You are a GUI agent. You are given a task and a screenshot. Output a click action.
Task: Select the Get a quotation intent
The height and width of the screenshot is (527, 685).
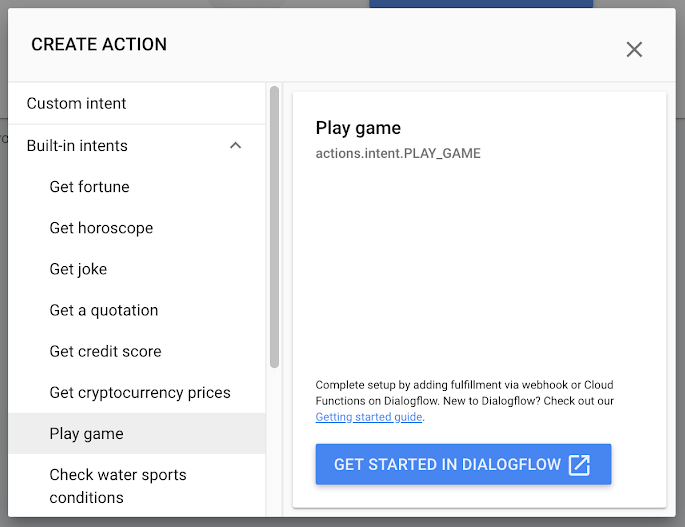tap(104, 310)
